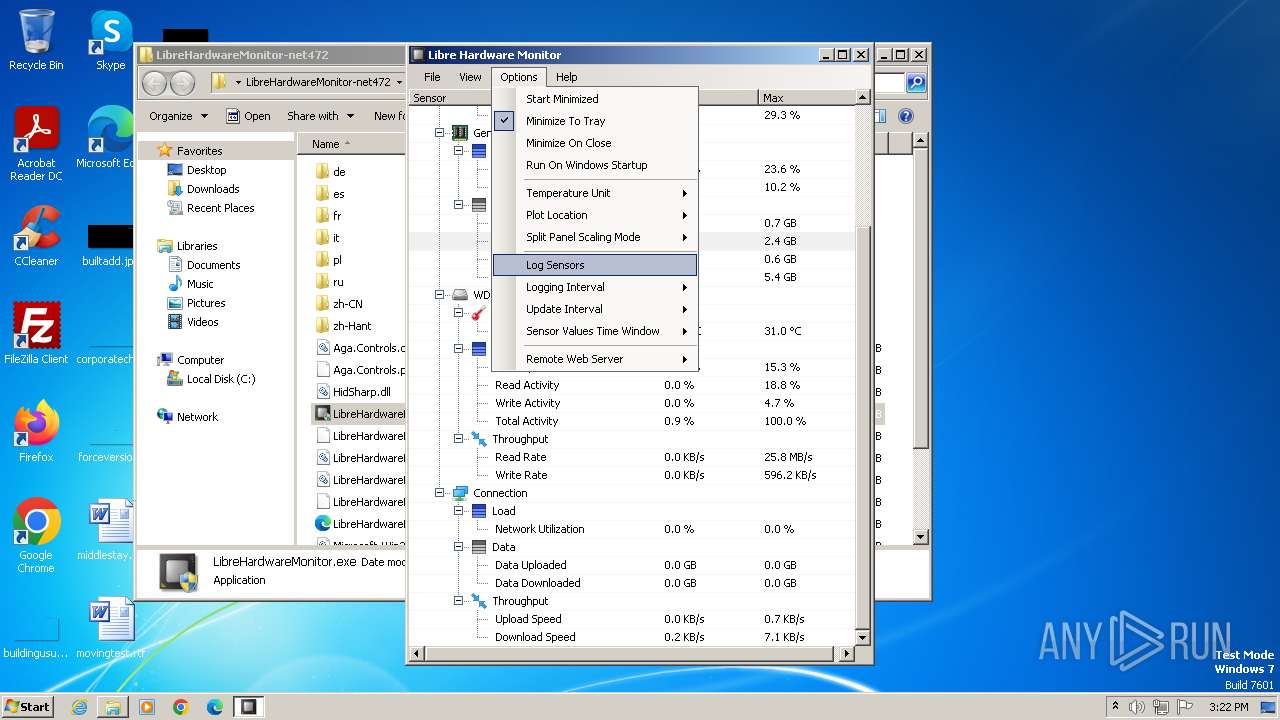The width and height of the screenshot is (1280, 720).
Task: Click the Max column header
Action: click(x=806, y=98)
